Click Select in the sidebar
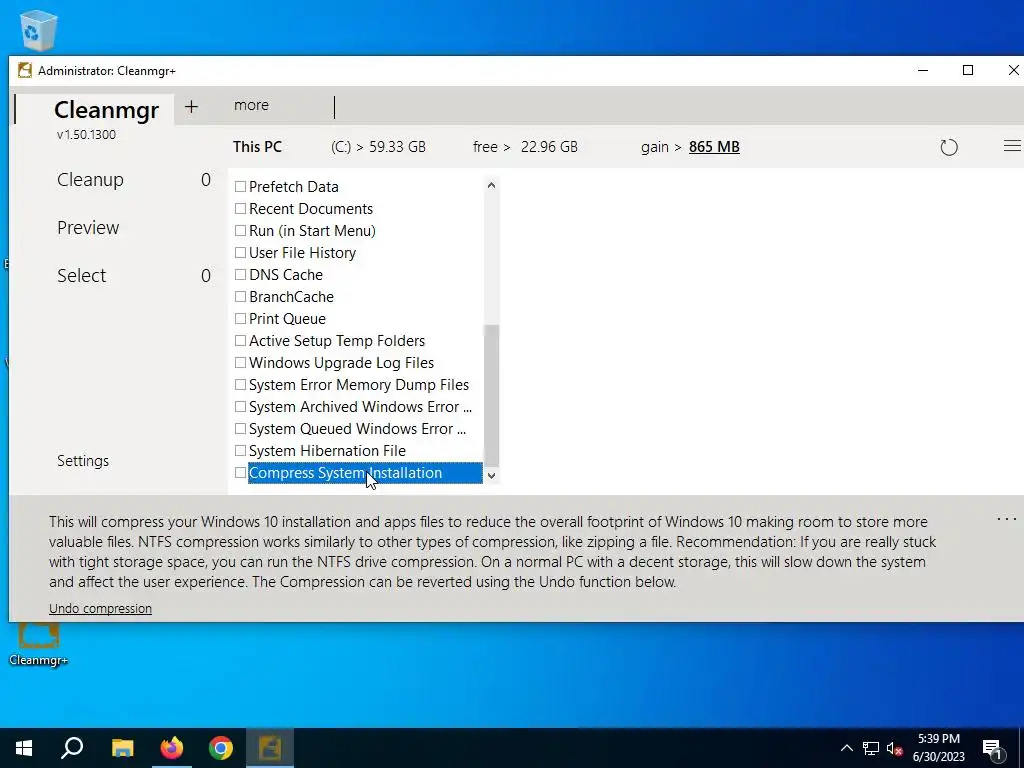The height and width of the screenshot is (768, 1024). click(x=81, y=276)
